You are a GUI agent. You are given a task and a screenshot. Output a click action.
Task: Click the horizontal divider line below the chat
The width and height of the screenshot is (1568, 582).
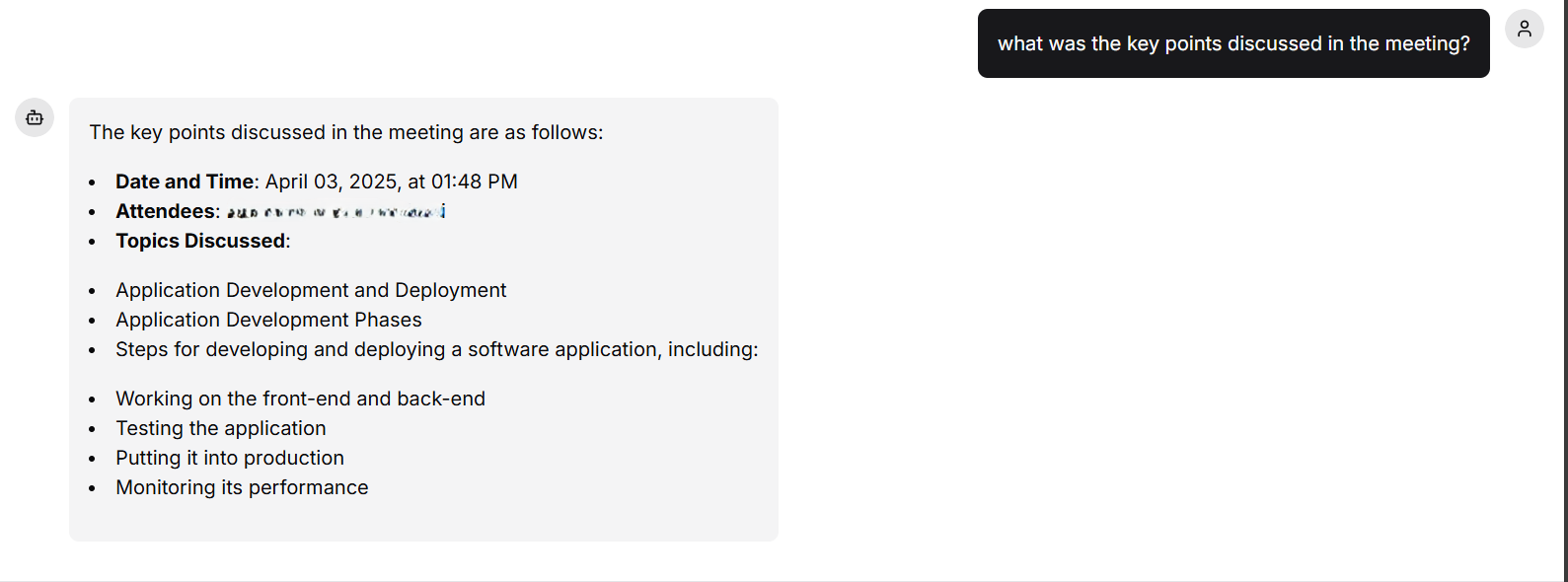(x=782, y=580)
